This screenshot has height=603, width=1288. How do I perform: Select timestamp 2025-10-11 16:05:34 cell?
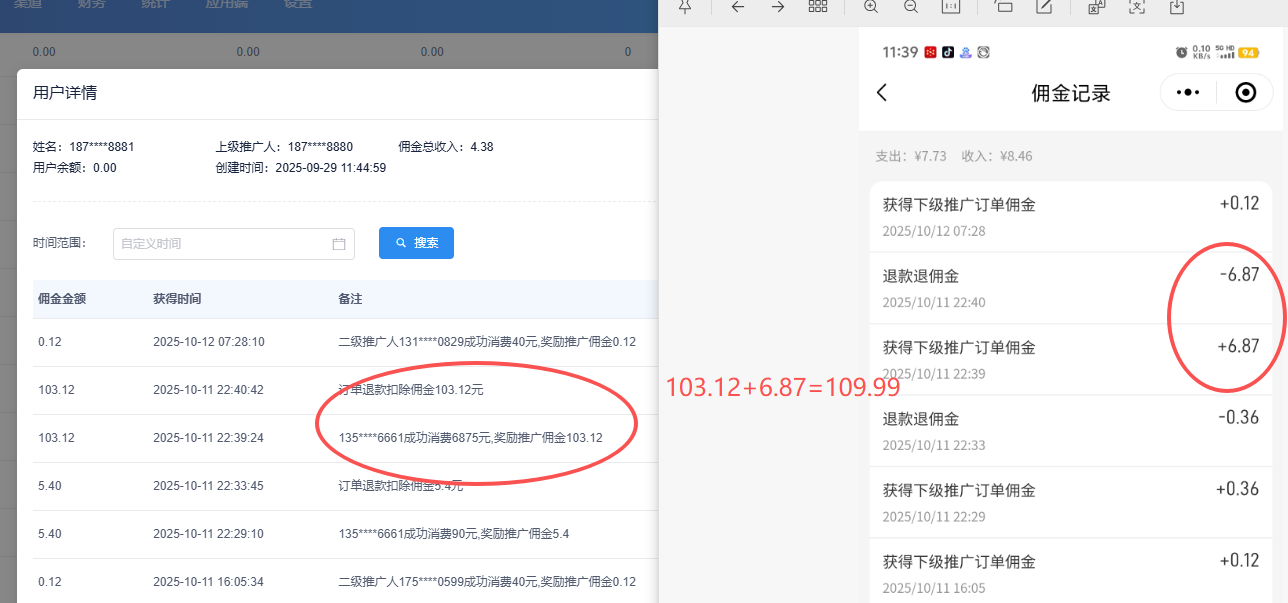point(208,582)
